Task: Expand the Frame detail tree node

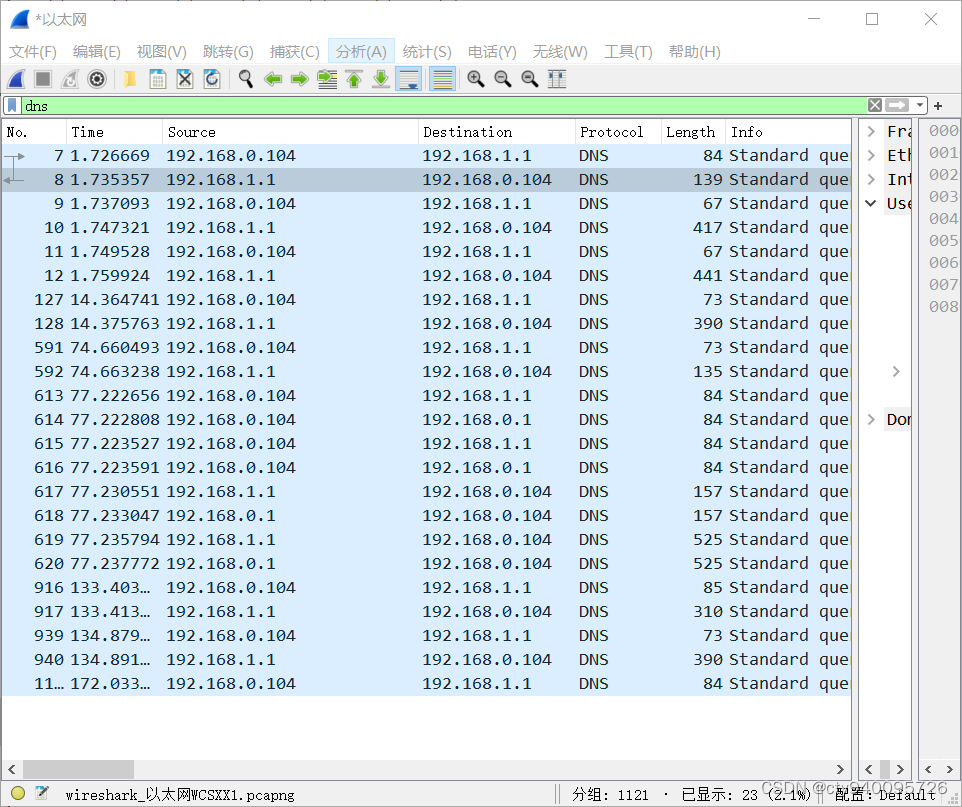Action: click(871, 131)
